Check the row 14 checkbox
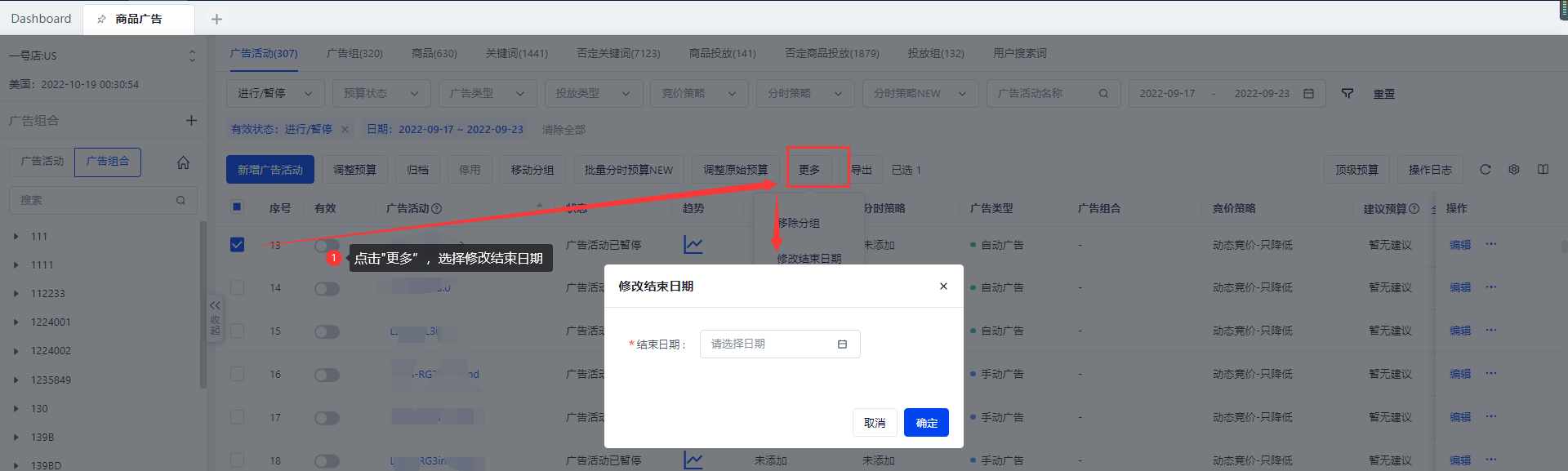 click(x=237, y=287)
